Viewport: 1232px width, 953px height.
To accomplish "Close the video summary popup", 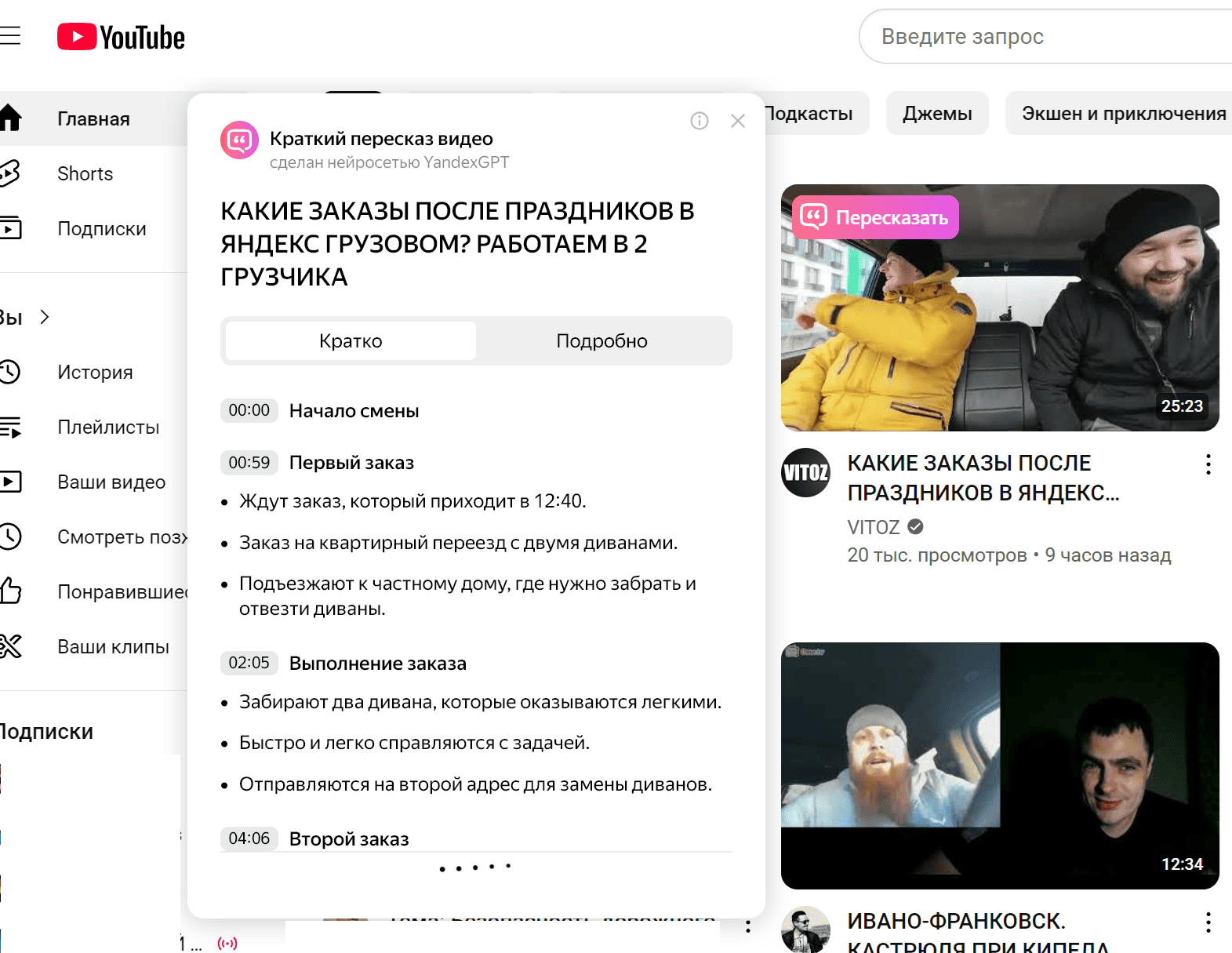I will click(x=737, y=121).
